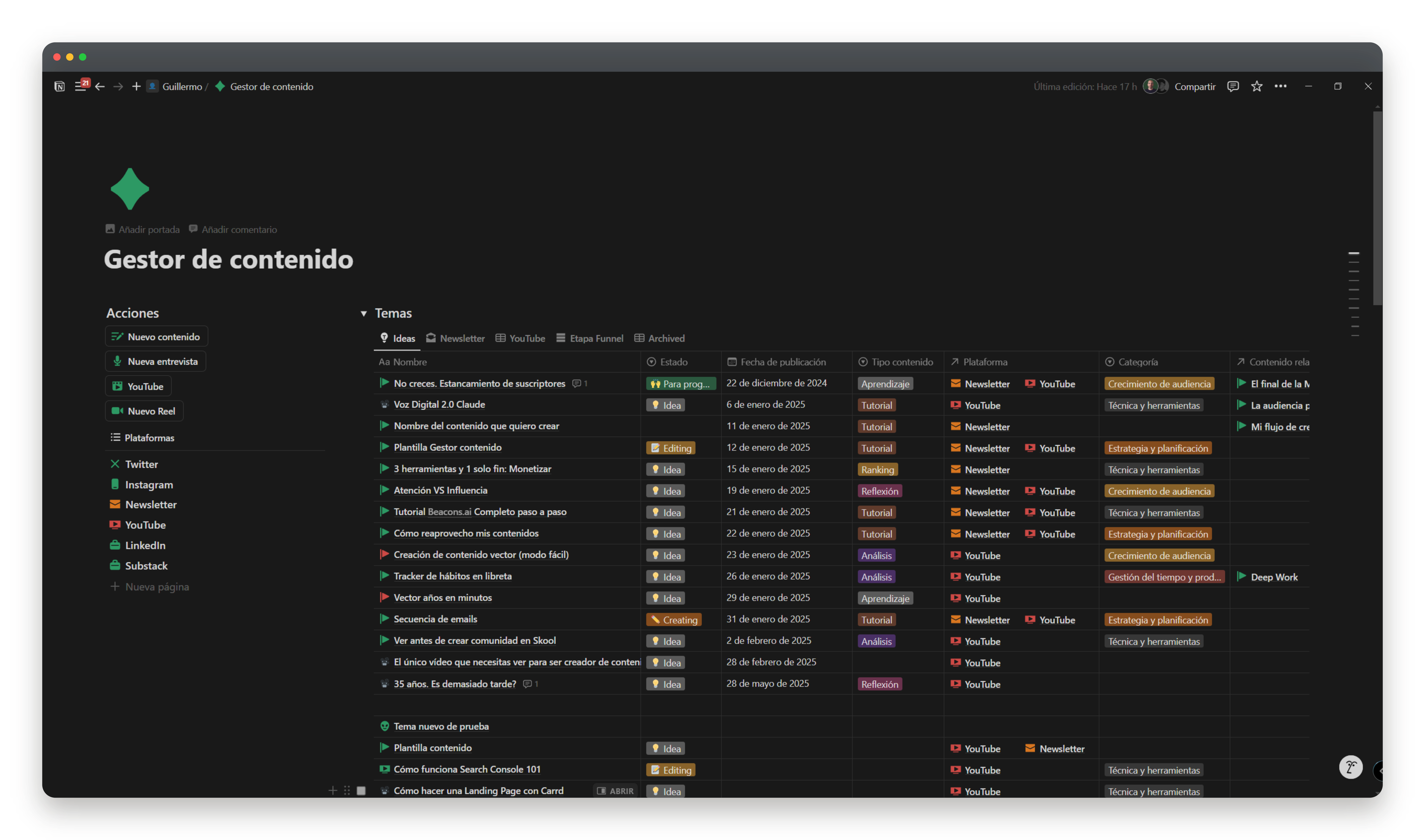The image size is (1425, 840).
Task: Click the YouTube action button under Acciones
Action: tap(138, 386)
